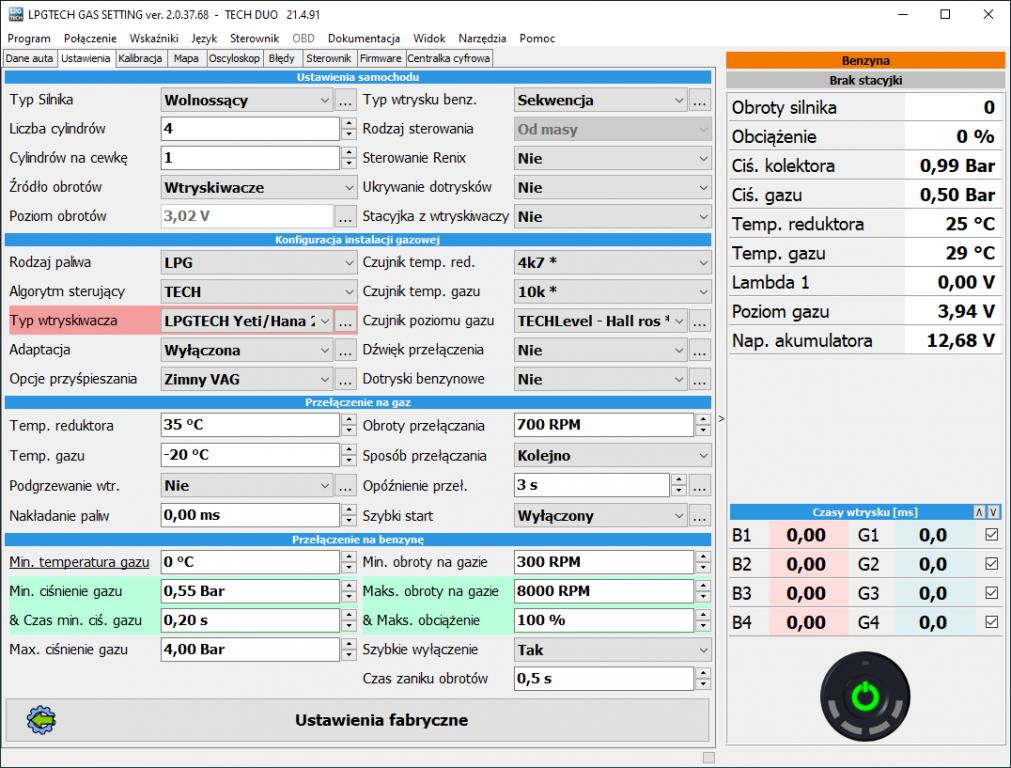
Task: Open the Opóźnienie przeł. ellipsis options
Action: pyautogui.click(x=699, y=486)
